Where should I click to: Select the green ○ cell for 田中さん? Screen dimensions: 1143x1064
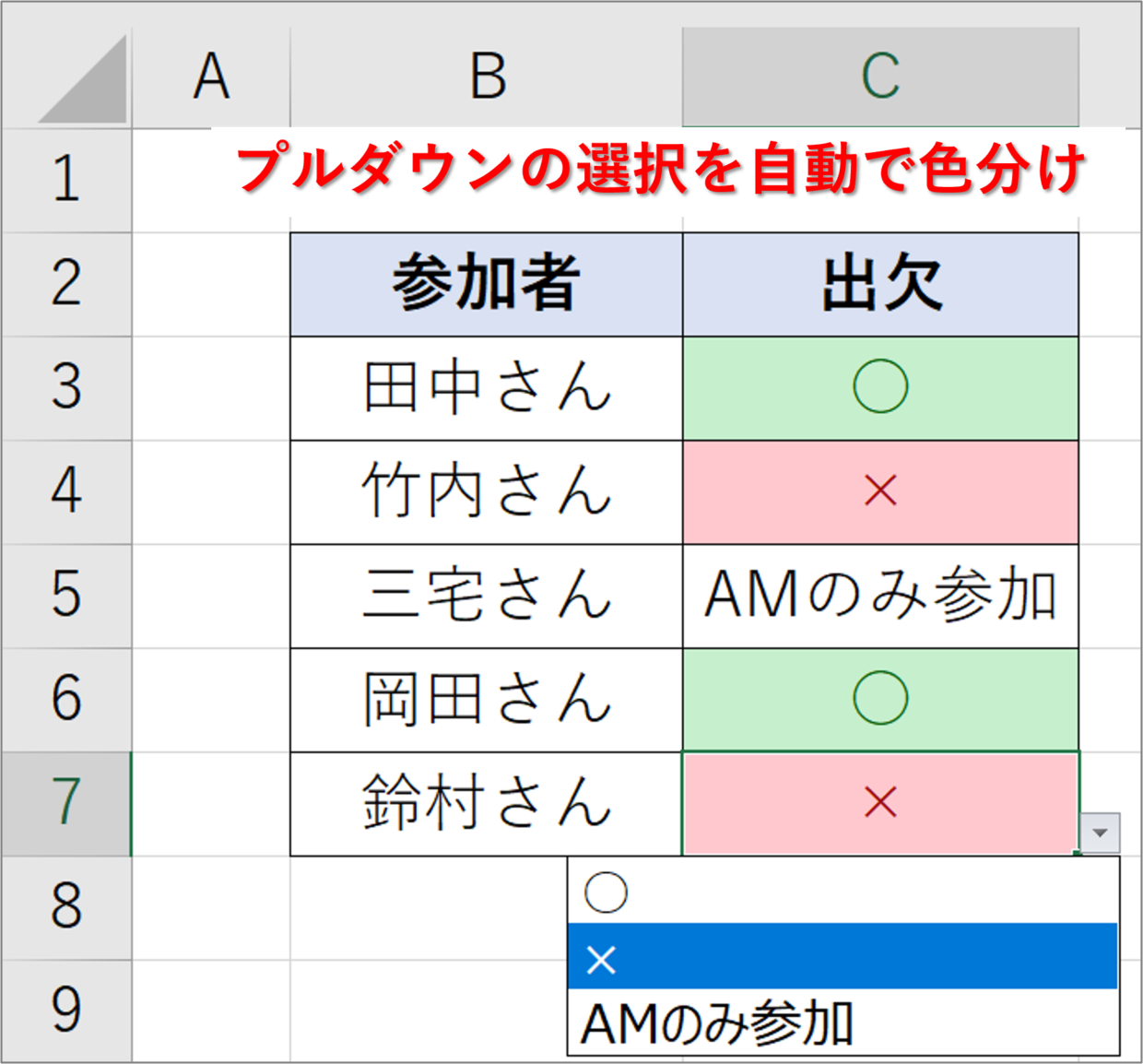(x=881, y=388)
